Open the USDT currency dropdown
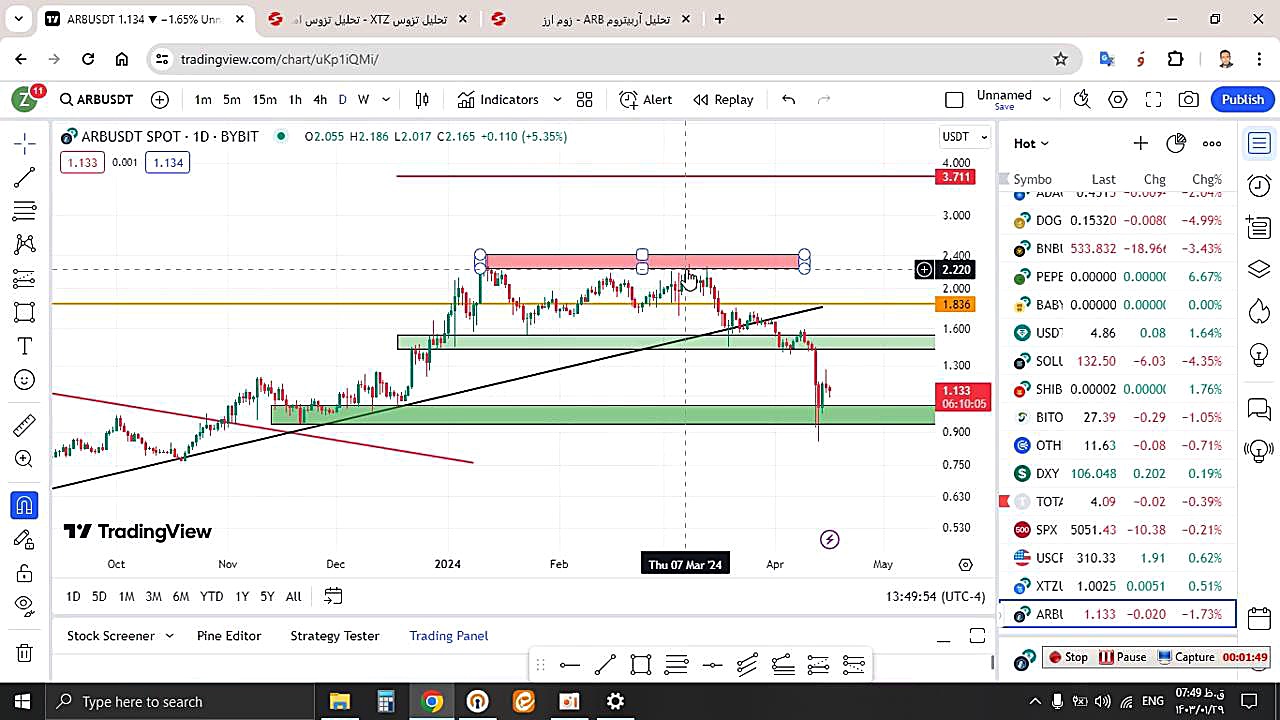This screenshot has height=720, width=1280. (x=965, y=136)
